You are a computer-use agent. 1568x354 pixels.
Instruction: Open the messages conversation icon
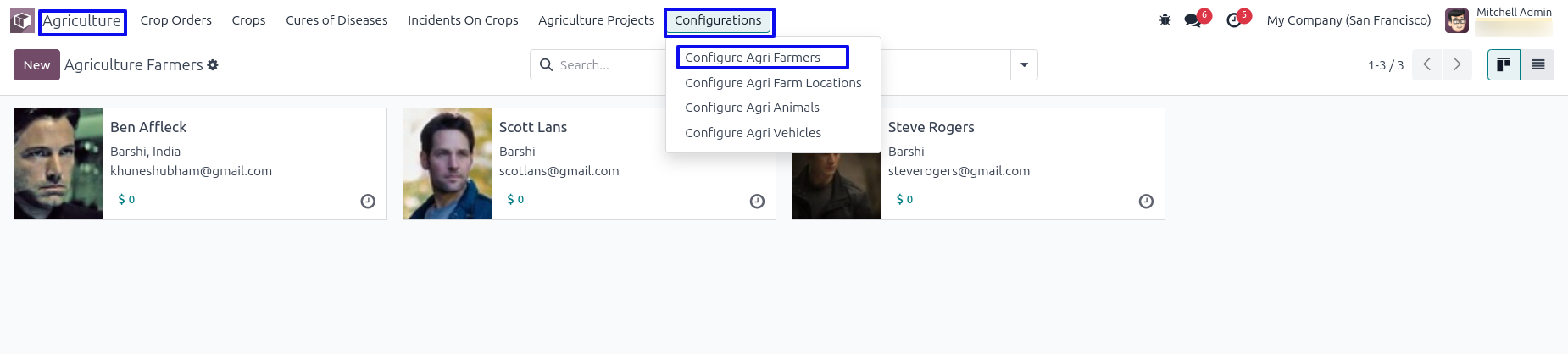[x=1193, y=20]
